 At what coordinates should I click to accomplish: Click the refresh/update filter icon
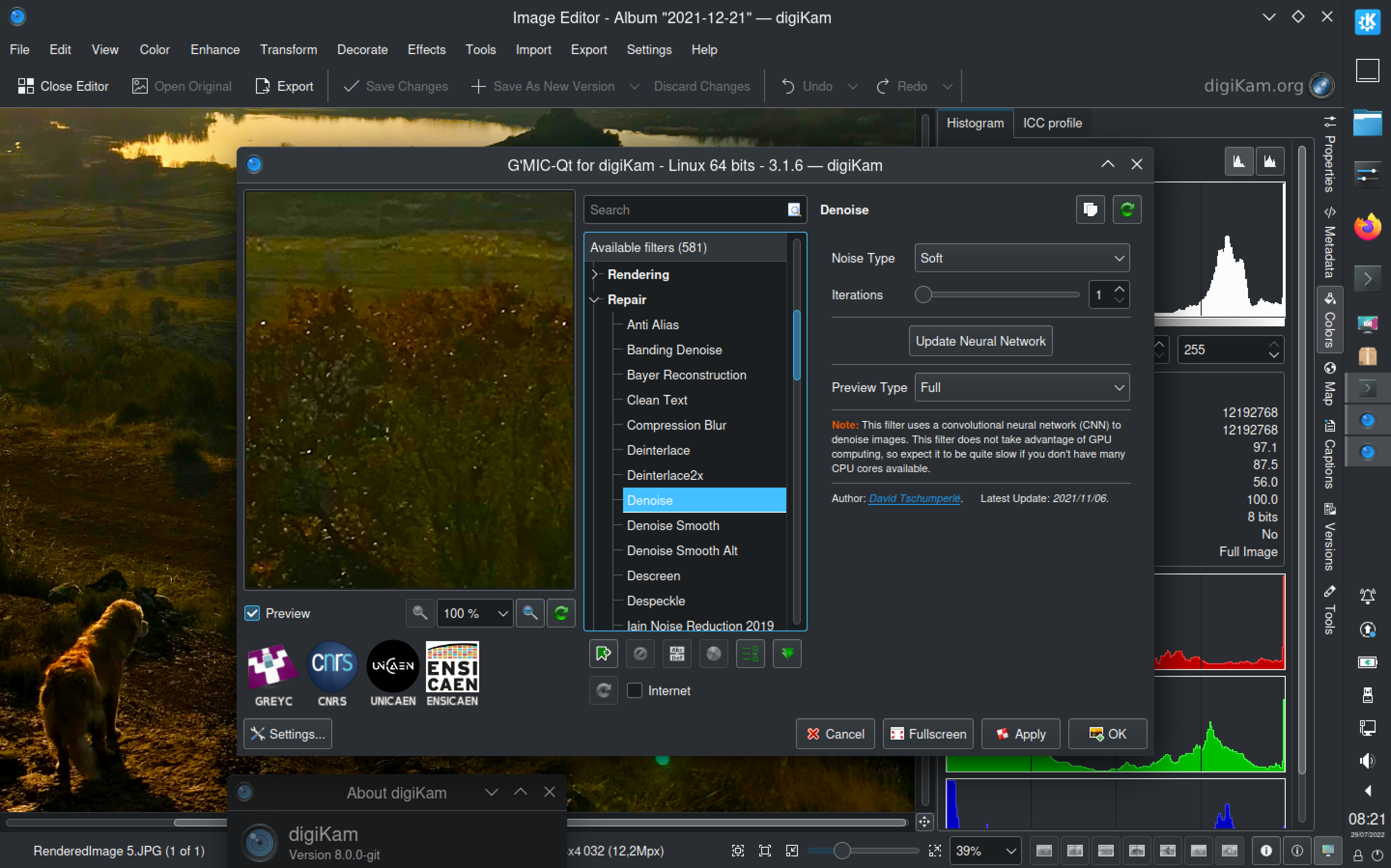pyautogui.click(x=1127, y=209)
